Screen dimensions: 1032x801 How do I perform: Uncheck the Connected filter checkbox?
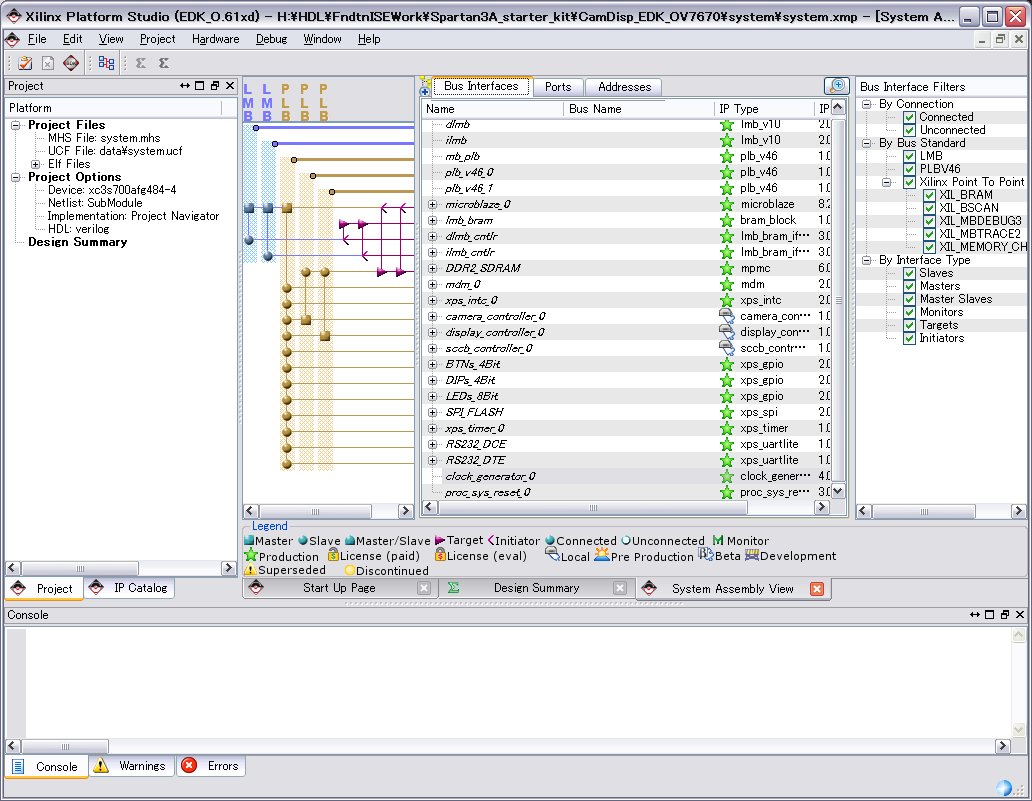pos(910,117)
